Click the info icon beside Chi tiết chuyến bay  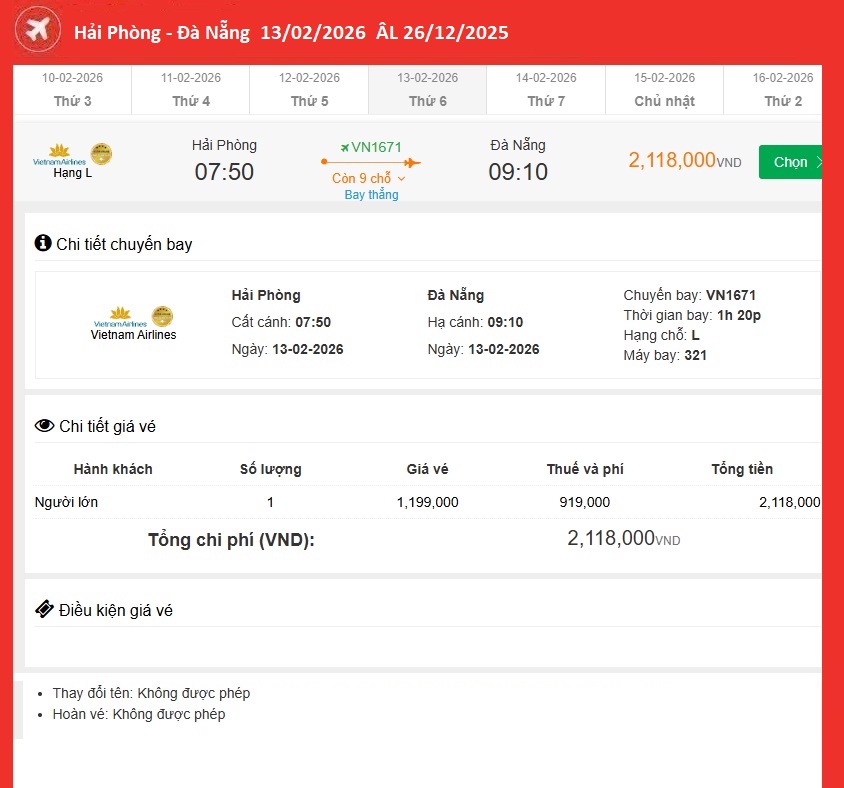click(x=43, y=243)
